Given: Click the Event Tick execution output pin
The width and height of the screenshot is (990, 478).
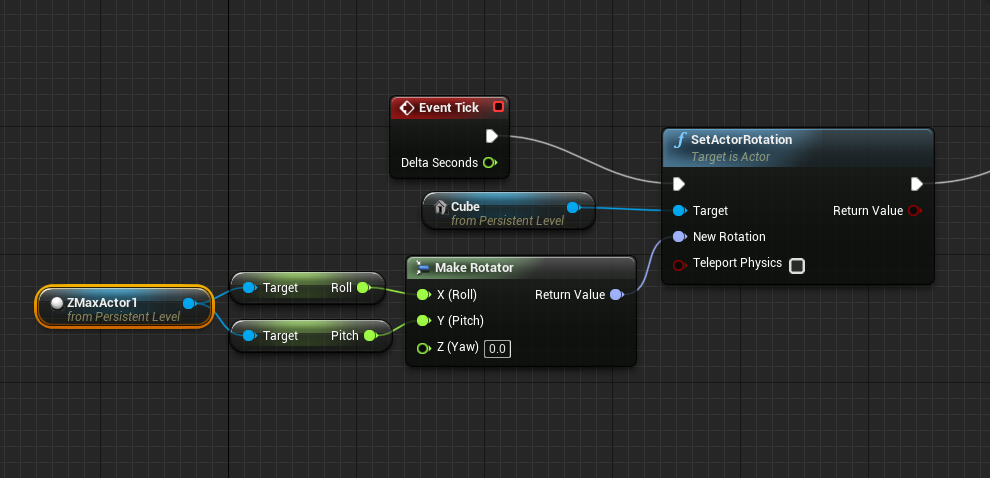Looking at the screenshot, I should (x=491, y=136).
